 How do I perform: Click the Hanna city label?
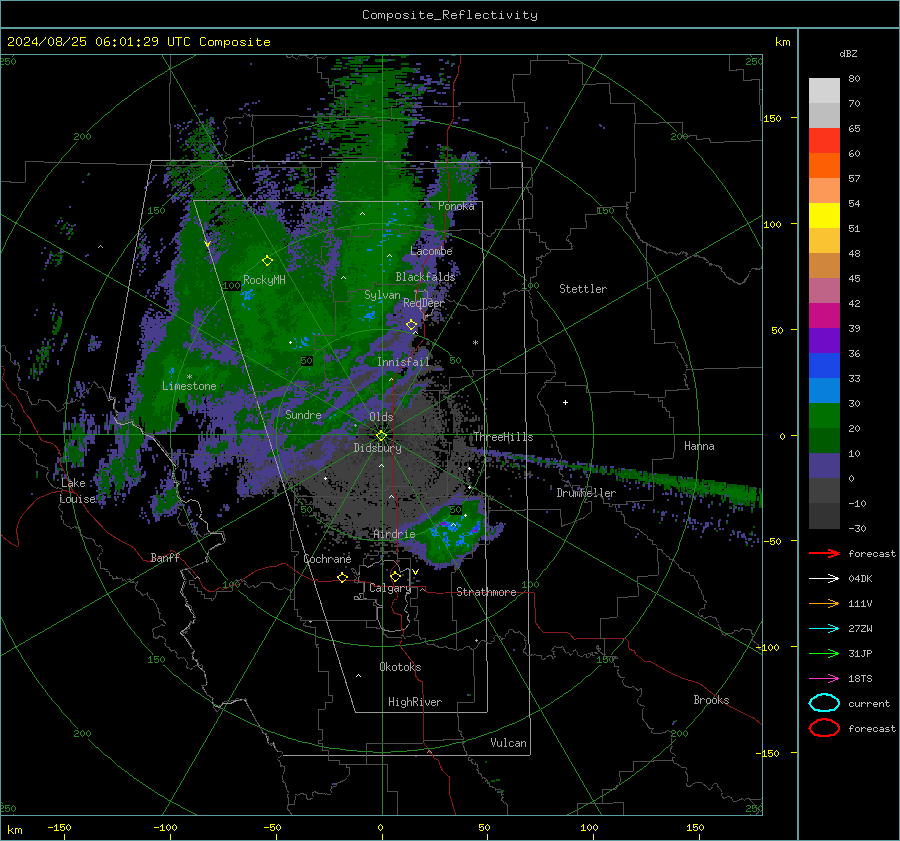tap(699, 446)
